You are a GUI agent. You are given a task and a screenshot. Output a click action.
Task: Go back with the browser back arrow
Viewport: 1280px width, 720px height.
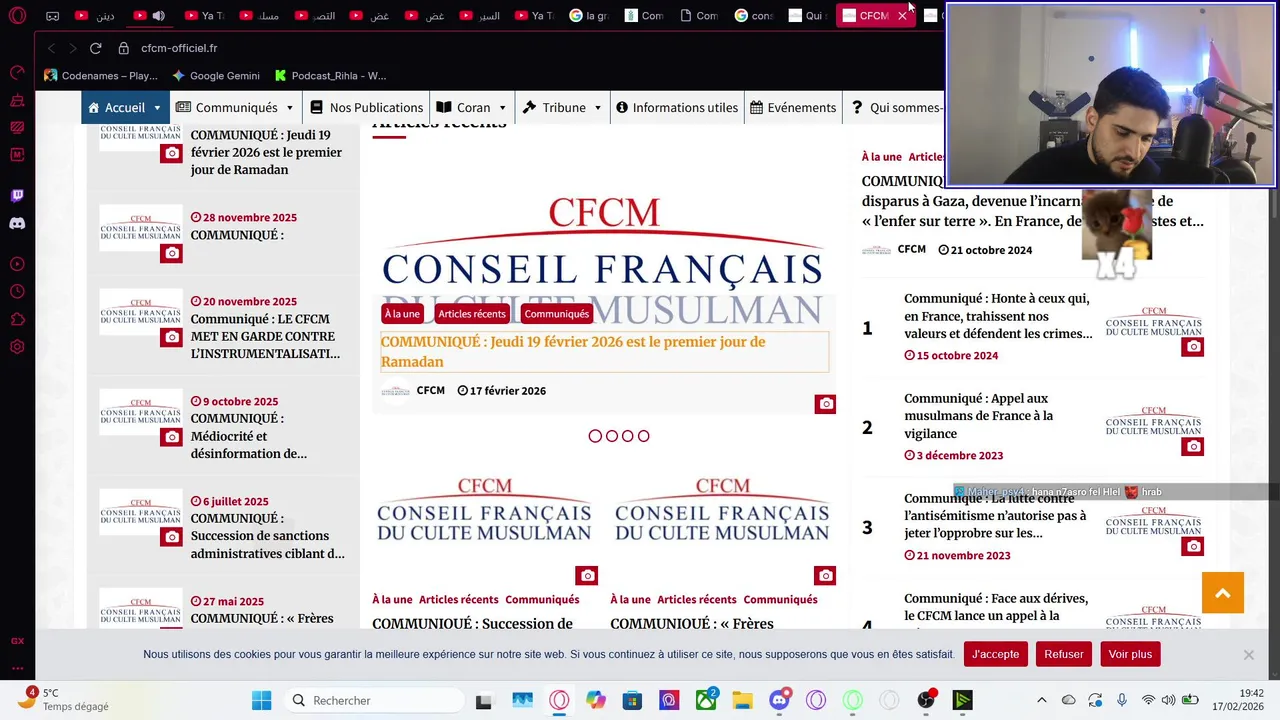click(x=51, y=48)
